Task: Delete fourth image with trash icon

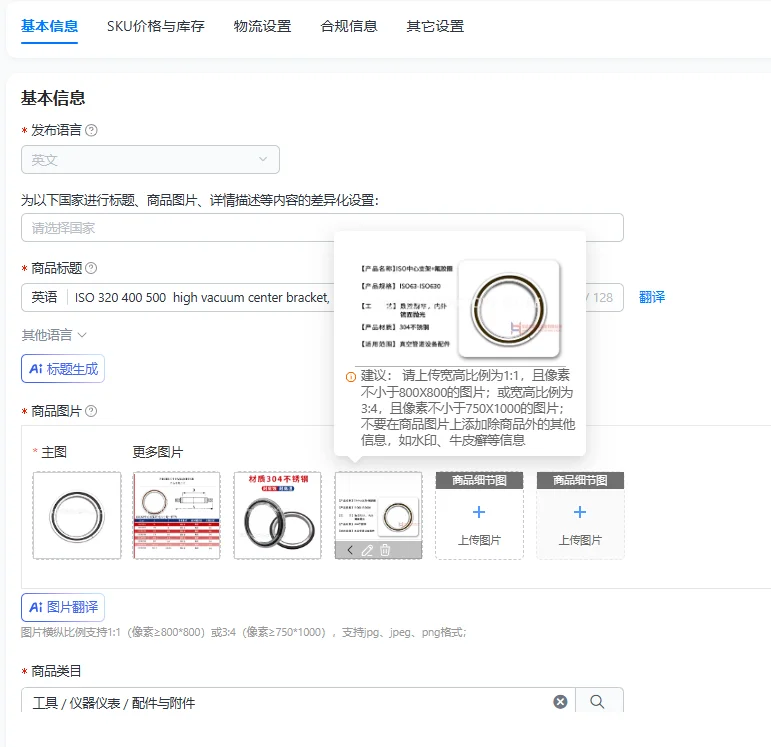Action: [x=385, y=550]
